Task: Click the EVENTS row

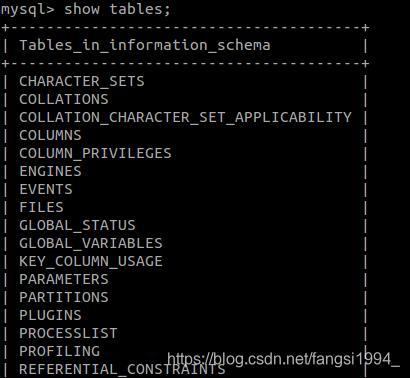Action: coord(46,189)
